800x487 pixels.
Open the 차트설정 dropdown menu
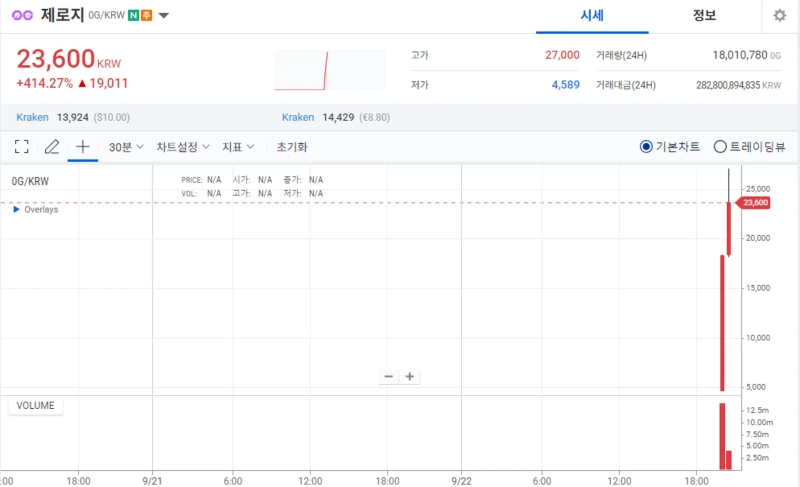point(182,147)
